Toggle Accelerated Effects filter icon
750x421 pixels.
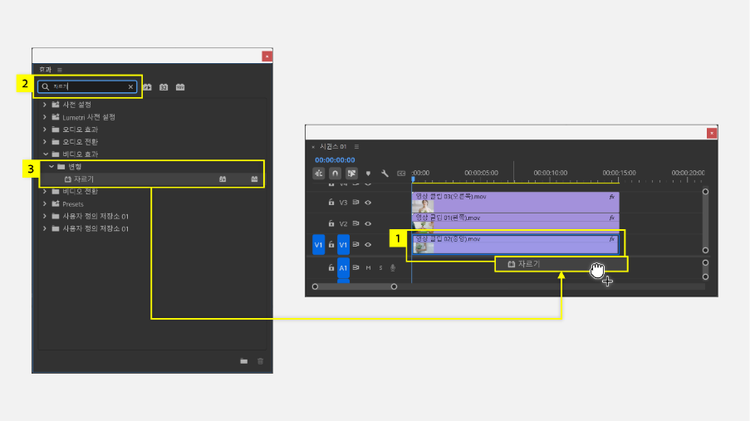click(147, 87)
